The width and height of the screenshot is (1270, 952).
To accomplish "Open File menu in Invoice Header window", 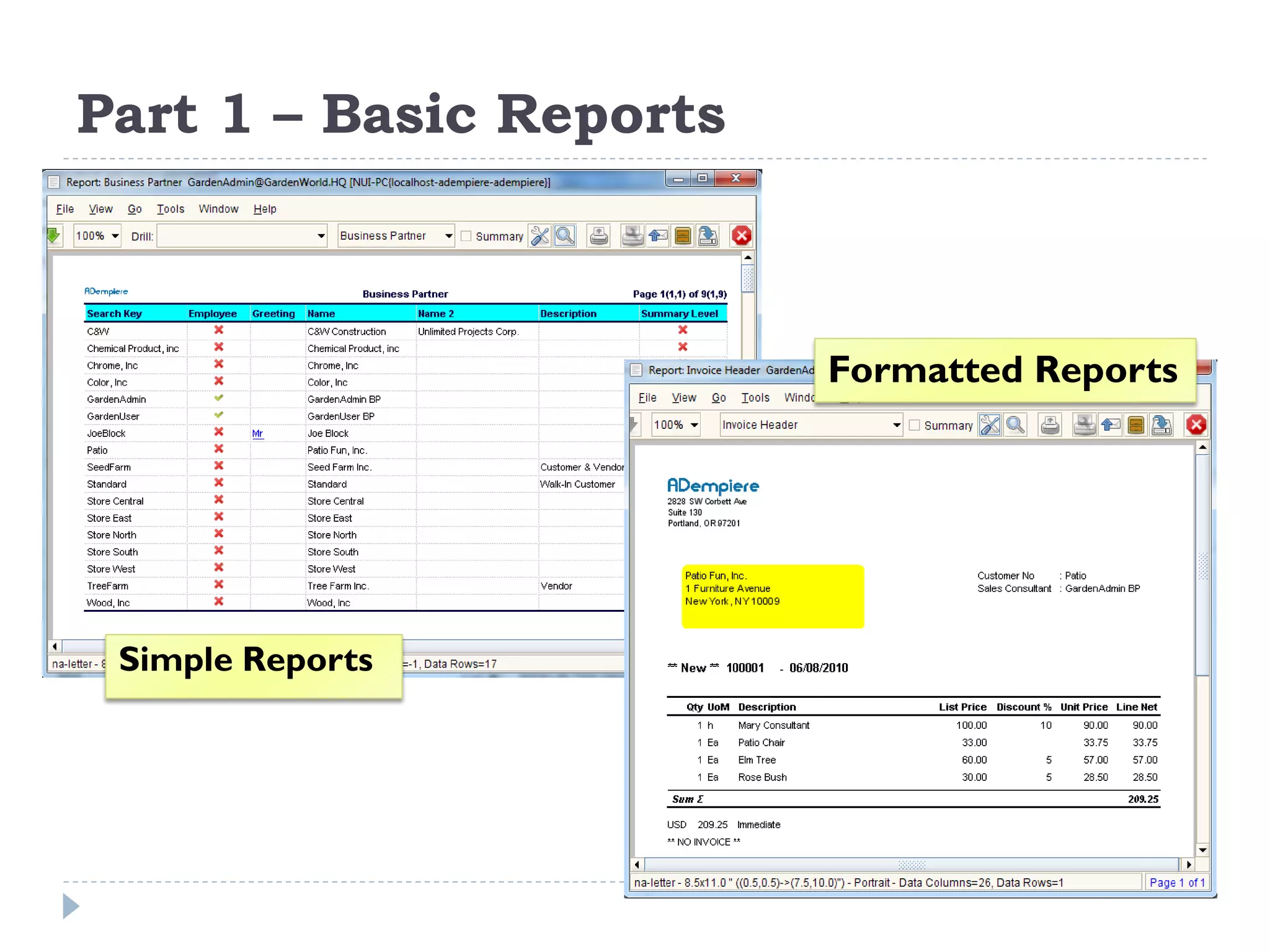I will click(x=647, y=397).
